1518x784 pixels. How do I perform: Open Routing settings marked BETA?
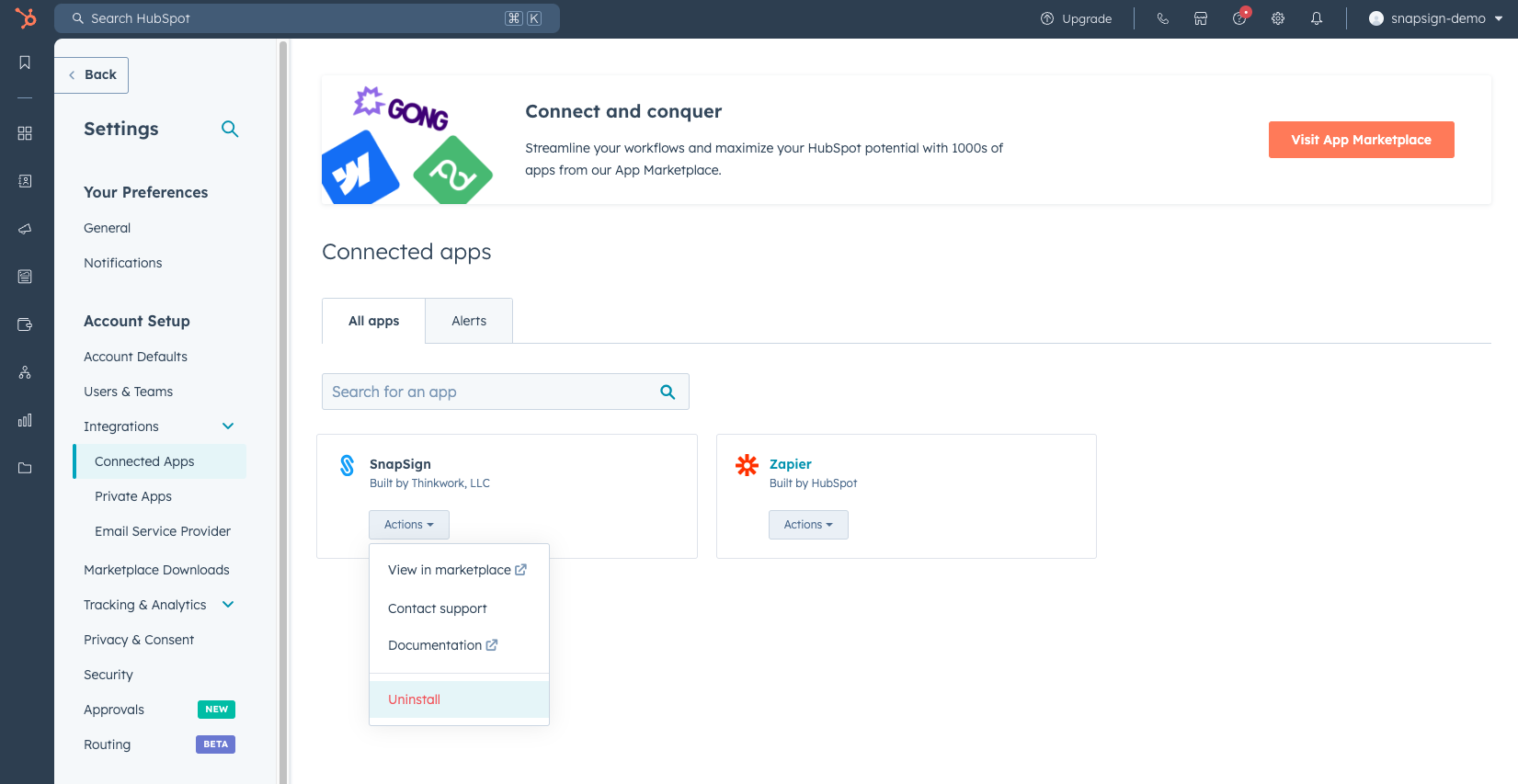107,744
